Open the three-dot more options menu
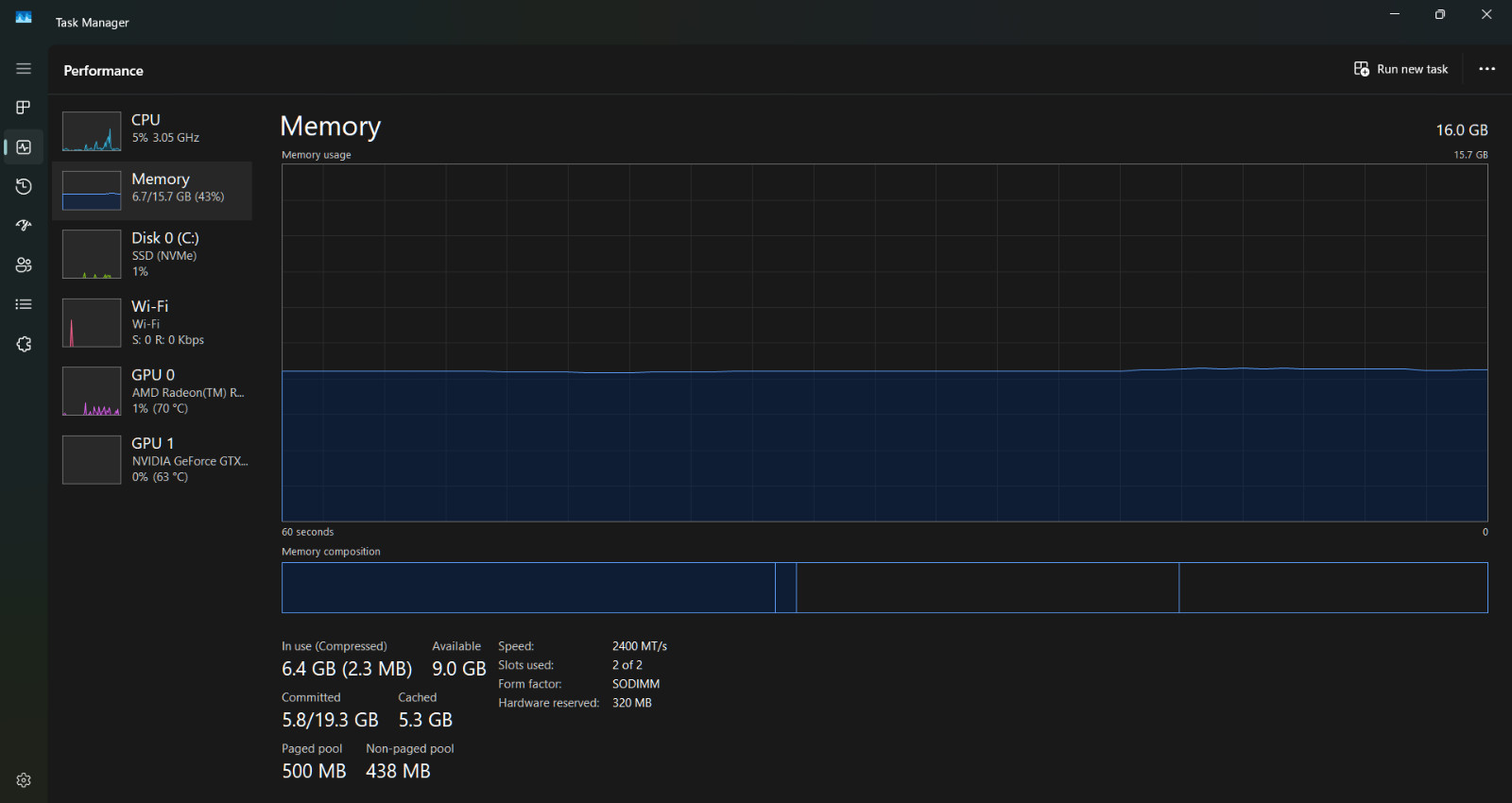This screenshot has height=803, width=1512. [1486, 69]
